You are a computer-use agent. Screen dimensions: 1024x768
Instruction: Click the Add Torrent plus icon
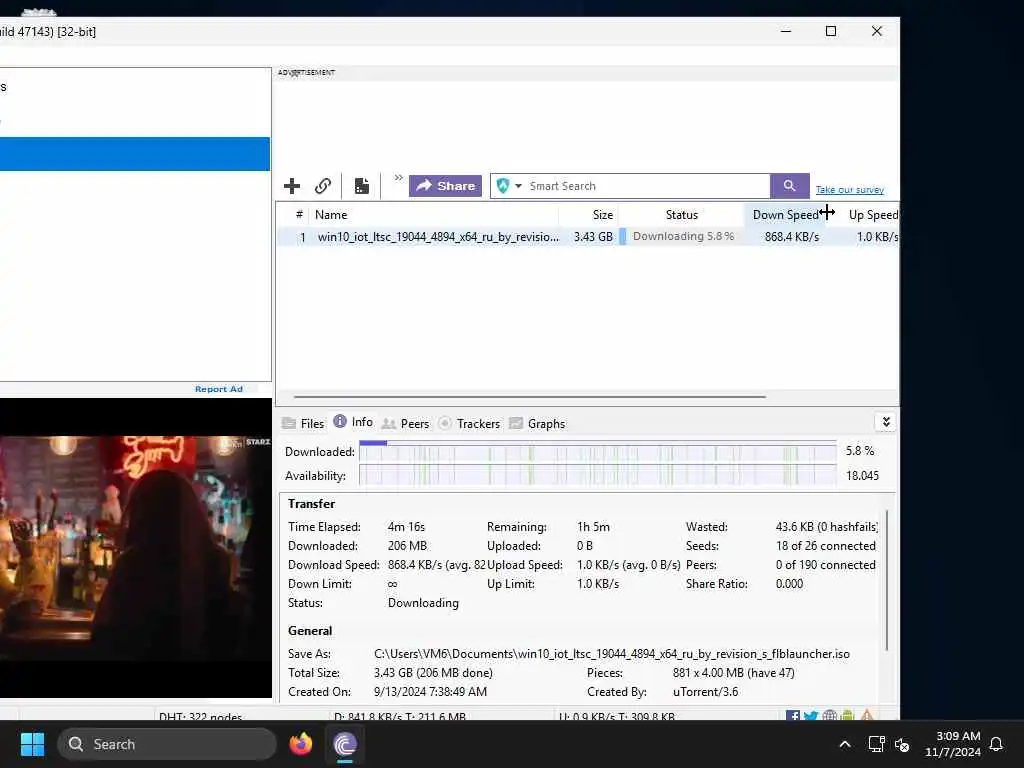(x=292, y=186)
